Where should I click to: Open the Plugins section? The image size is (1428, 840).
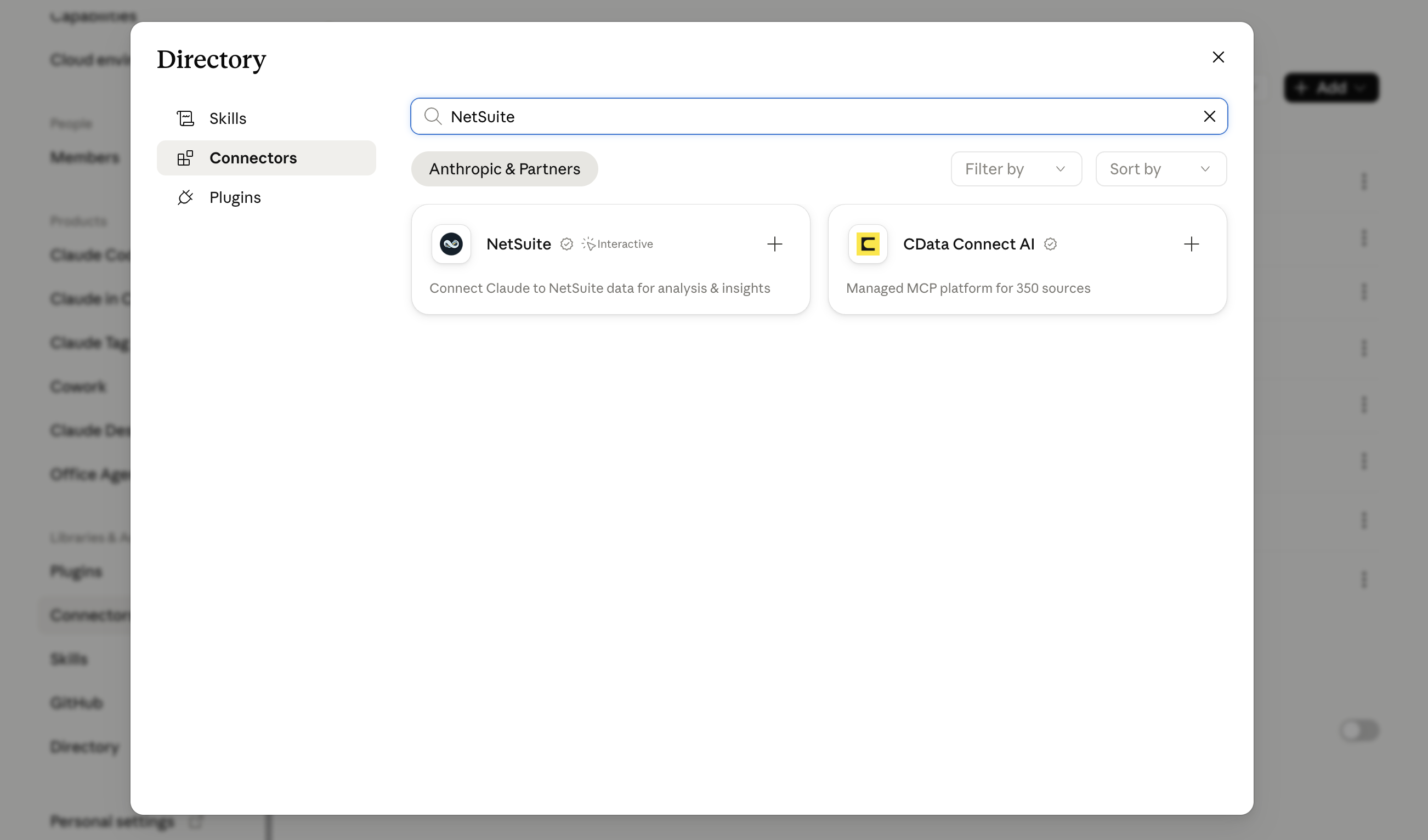point(267,197)
